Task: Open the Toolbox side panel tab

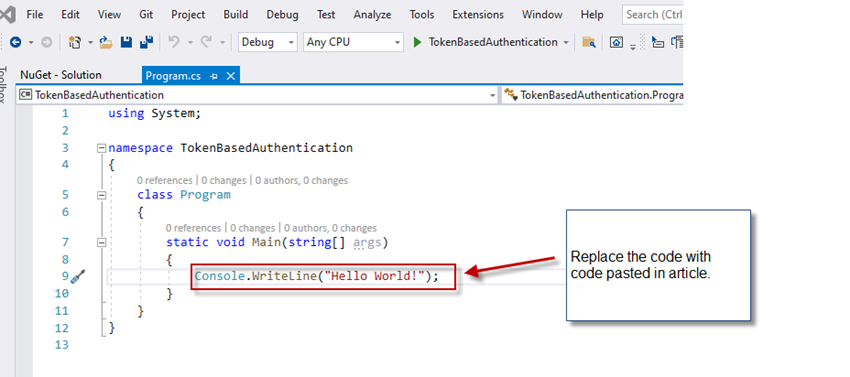Action: pyautogui.click(x=3, y=84)
